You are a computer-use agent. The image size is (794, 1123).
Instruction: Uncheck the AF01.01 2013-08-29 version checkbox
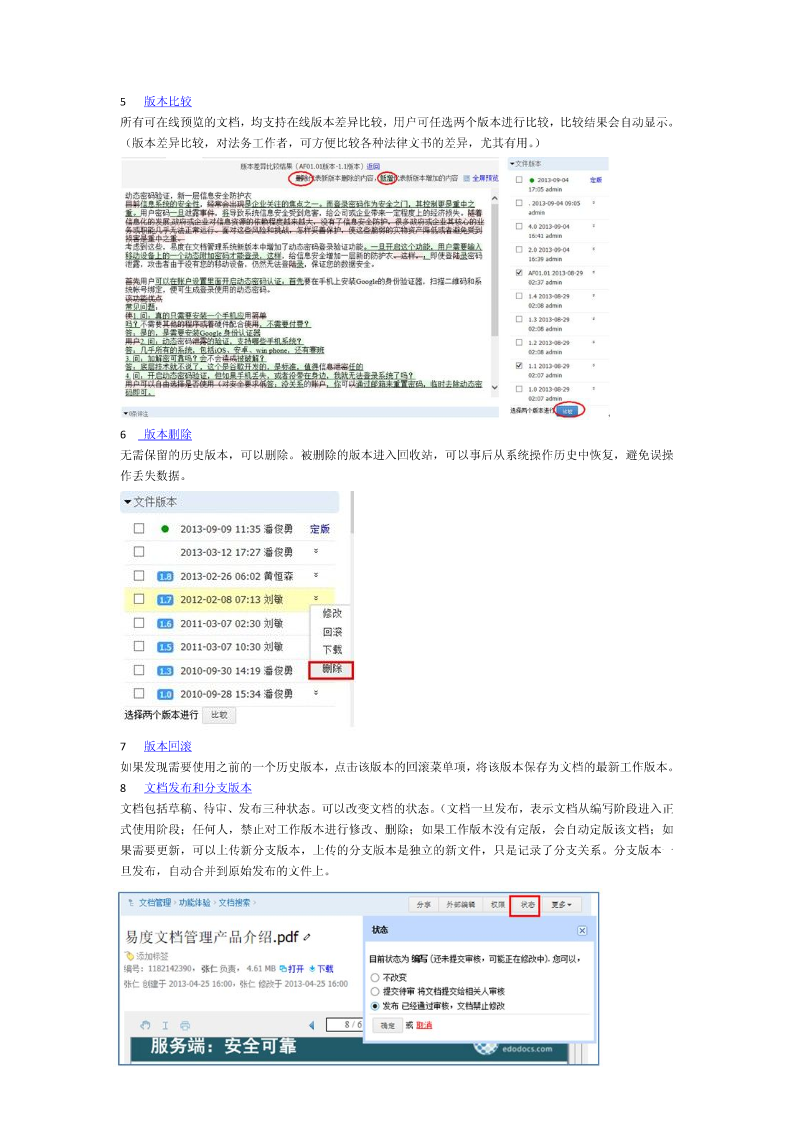[519, 272]
